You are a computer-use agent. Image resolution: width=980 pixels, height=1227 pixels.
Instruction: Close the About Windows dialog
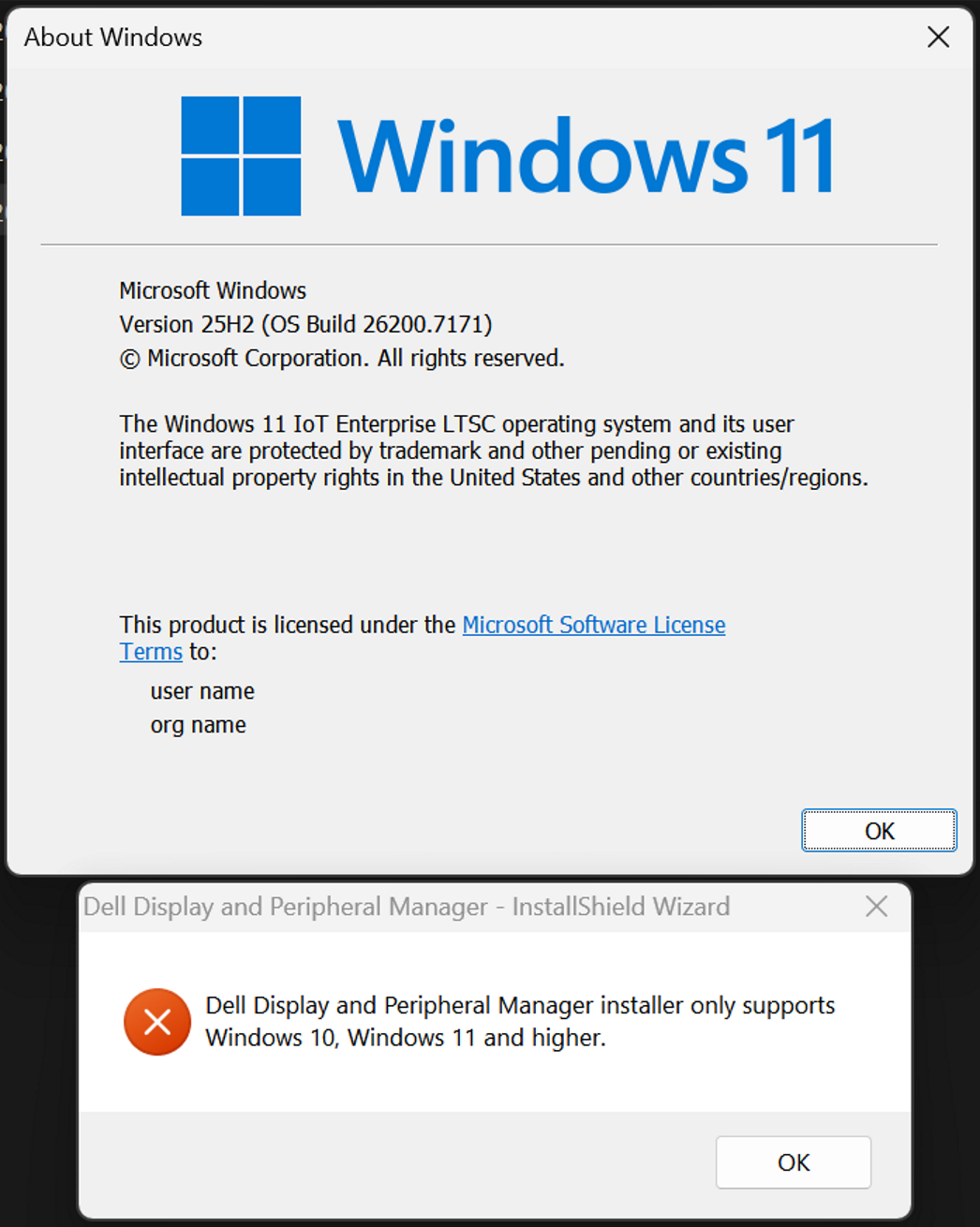click(938, 37)
